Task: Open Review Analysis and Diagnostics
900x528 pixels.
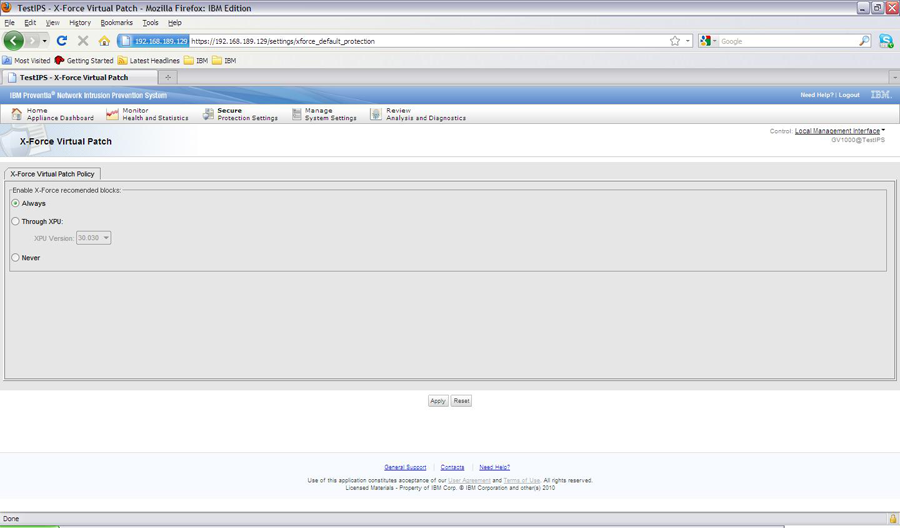Action: (418, 114)
